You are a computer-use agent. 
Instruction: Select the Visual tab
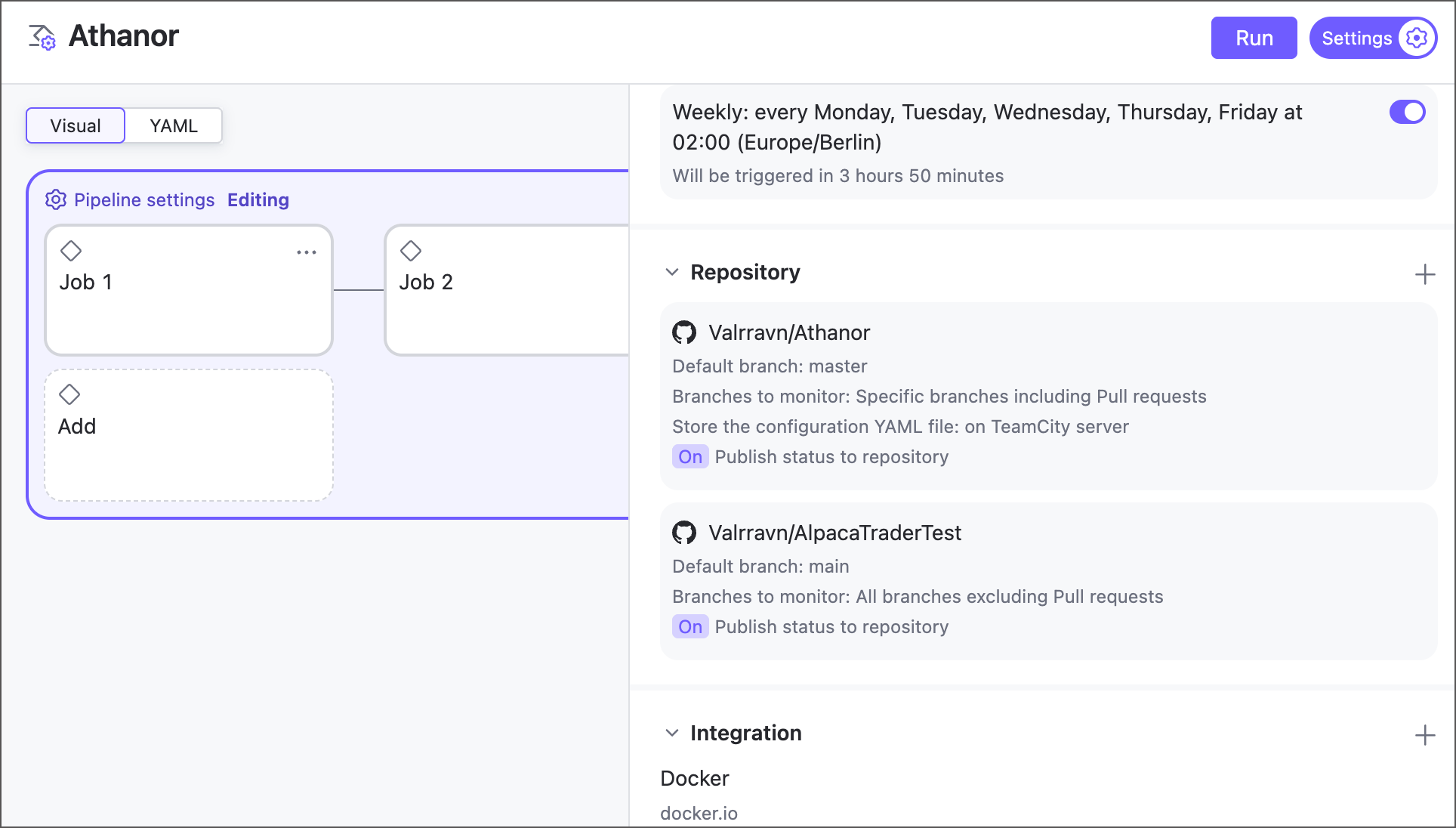coord(76,126)
